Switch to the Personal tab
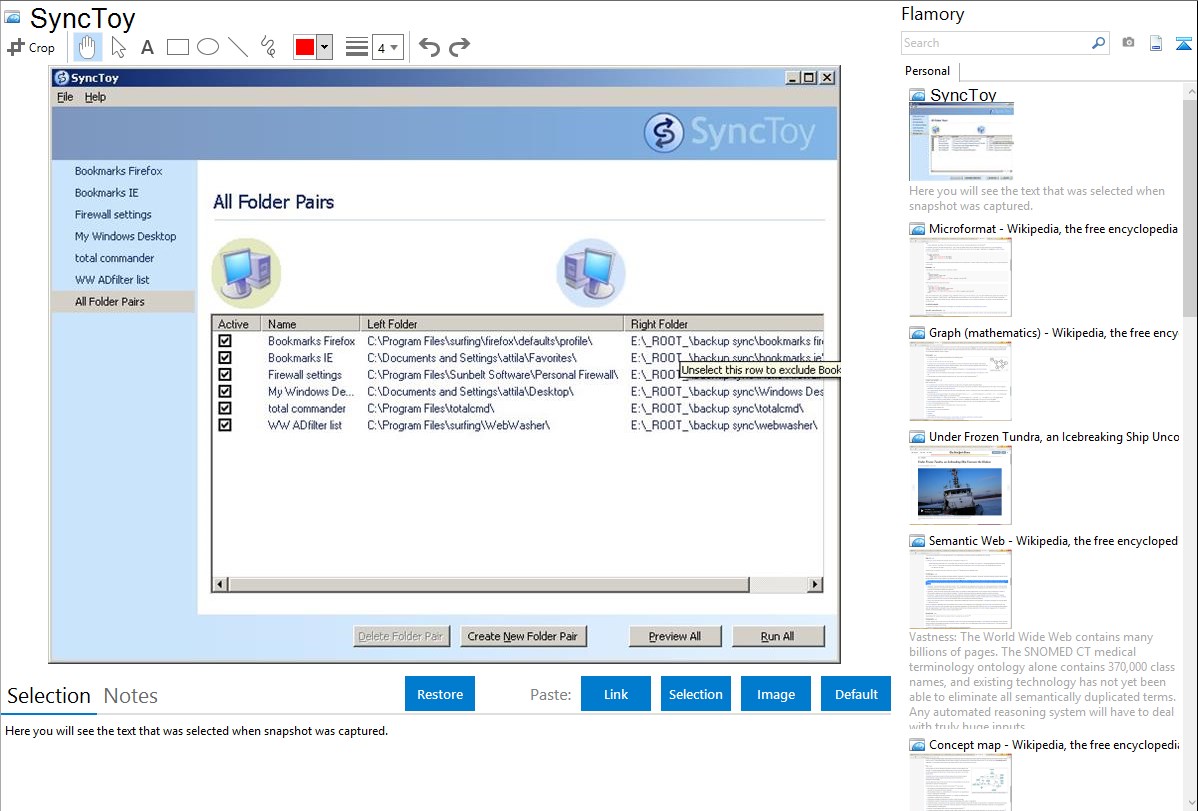Screen dimensions: 1198x811 coord(928,71)
